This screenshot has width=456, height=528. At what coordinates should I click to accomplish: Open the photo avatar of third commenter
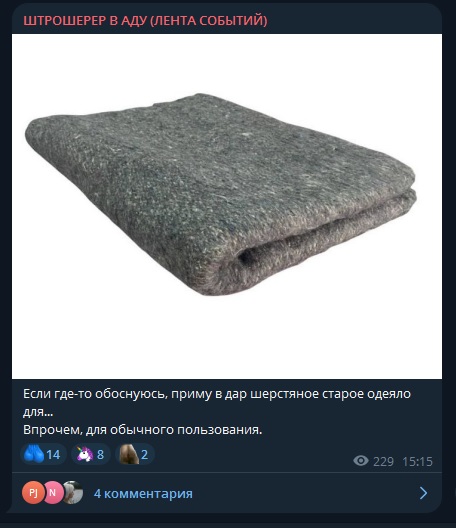click(73, 493)
